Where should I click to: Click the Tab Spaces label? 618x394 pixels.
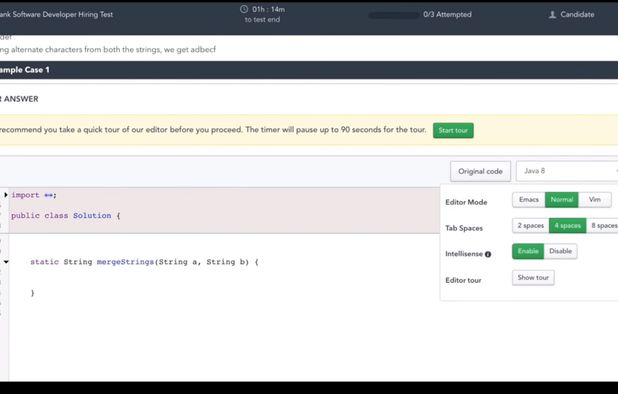[x=464, y=228]
